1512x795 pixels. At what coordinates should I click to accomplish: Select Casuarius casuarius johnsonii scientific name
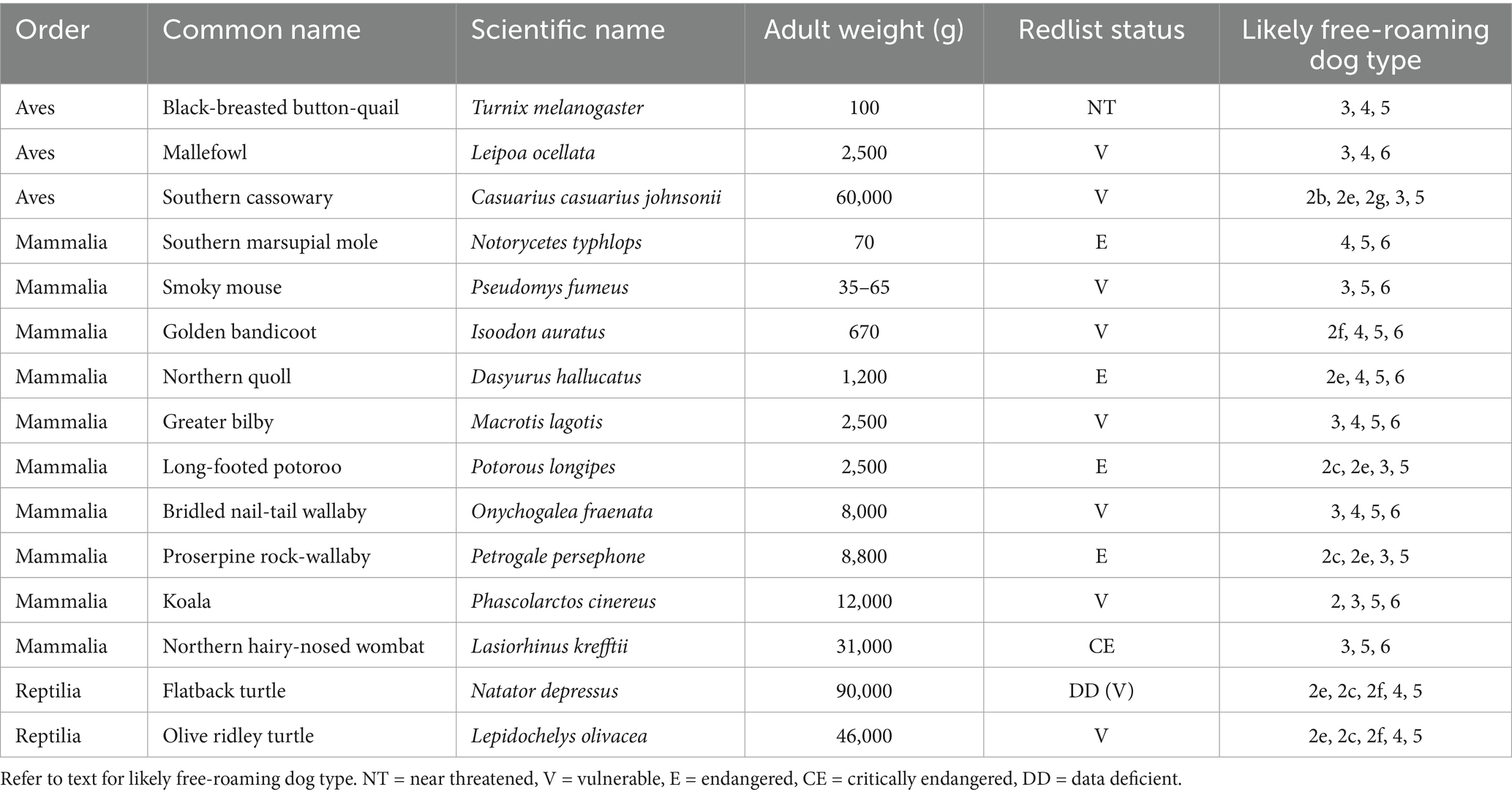pos(596,197)
